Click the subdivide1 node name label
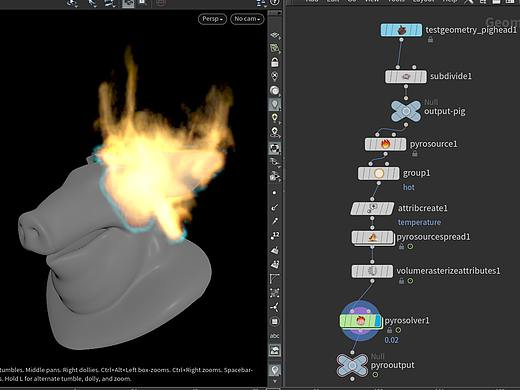The width and height of the screenshot is (520, 390). [451, 76]
